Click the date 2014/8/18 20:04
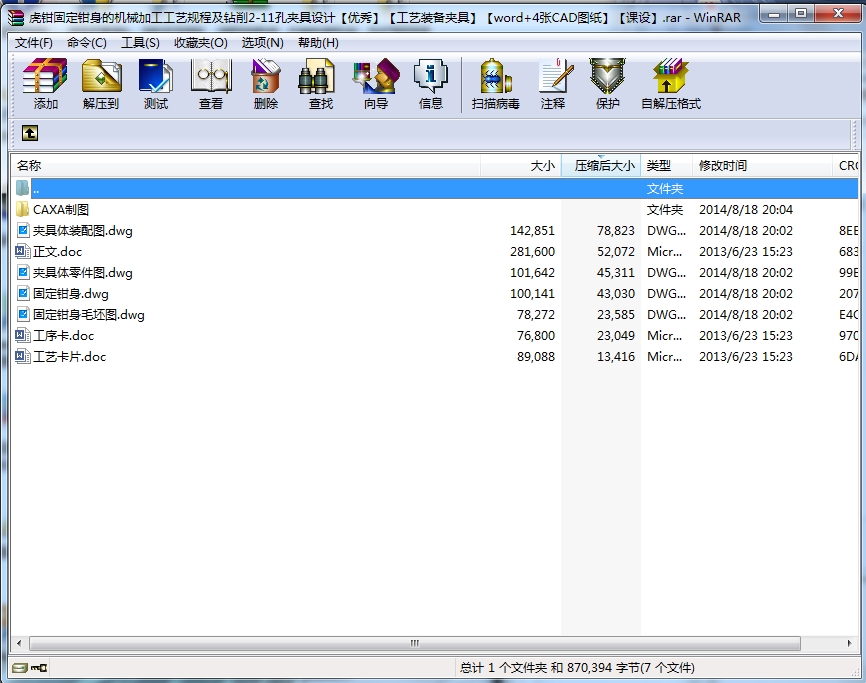 pos(746,209)
